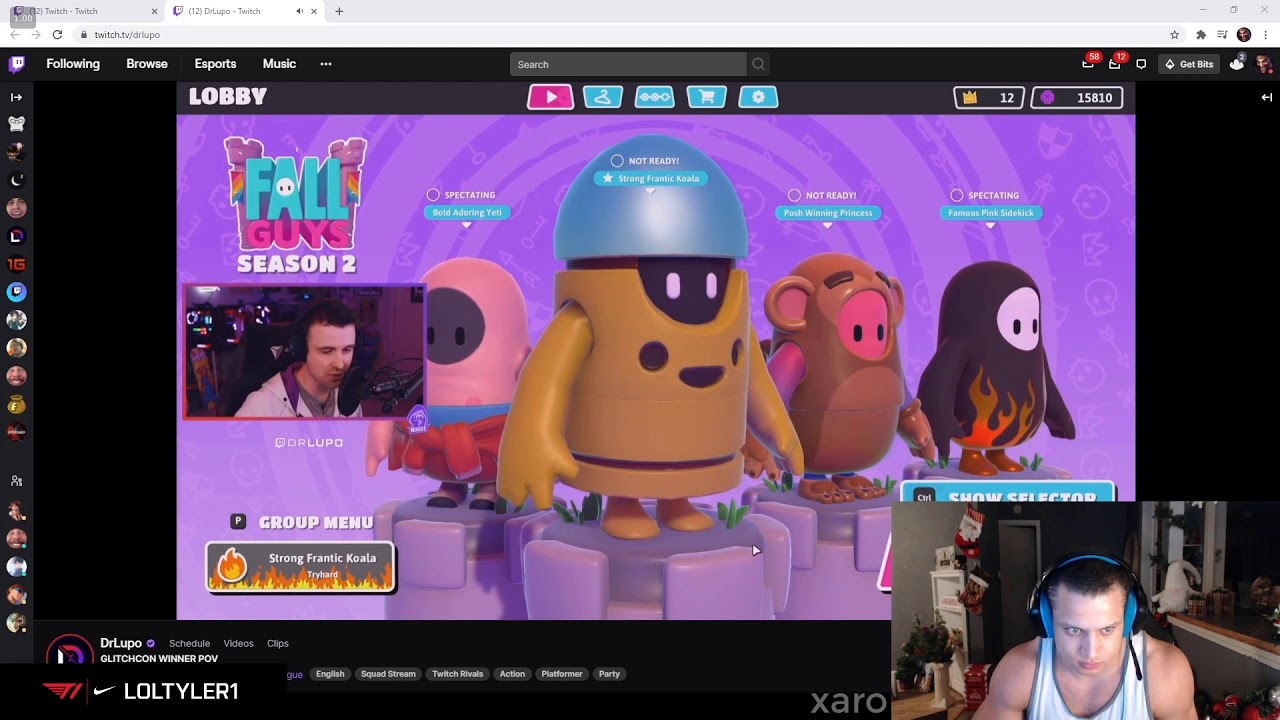Open the Twitch user avatar menu
Image resolution: width=1280 pixels, height=720 pixels.
point(1263,64)
